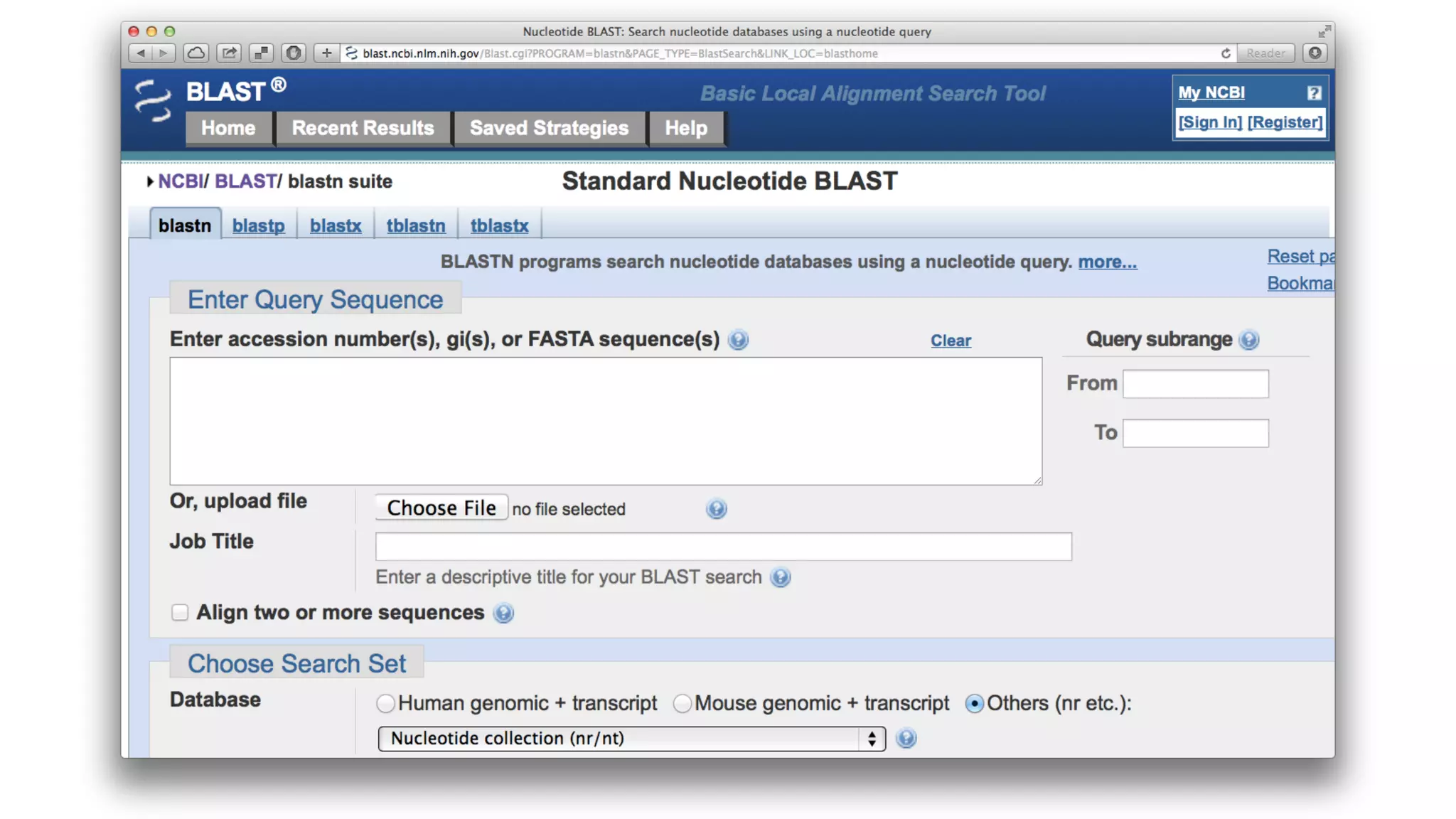Click the Clear link above sequence box
The height and width of the screenshot is (819, 1456).
point(951,341)
